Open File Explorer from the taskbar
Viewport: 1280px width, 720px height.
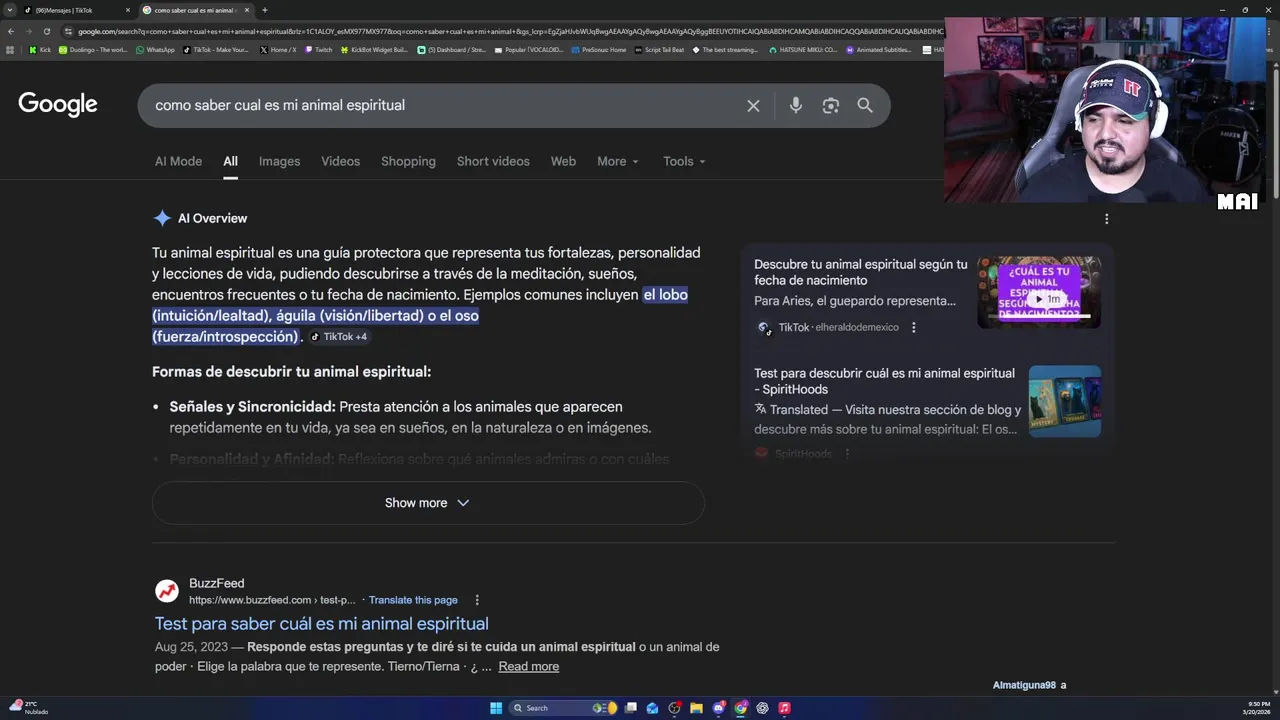pos(696,708)
